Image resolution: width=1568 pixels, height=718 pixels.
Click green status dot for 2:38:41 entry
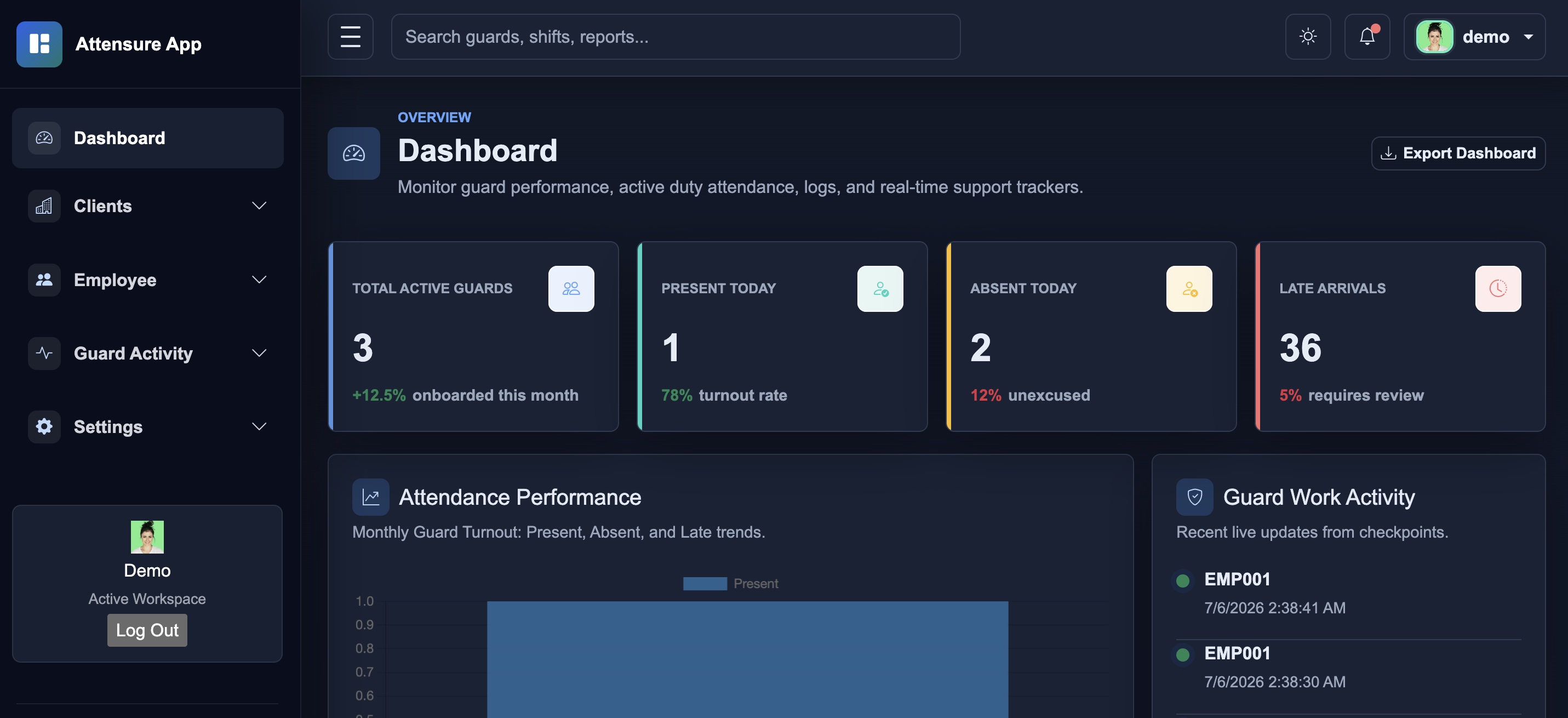[1183, 580]
